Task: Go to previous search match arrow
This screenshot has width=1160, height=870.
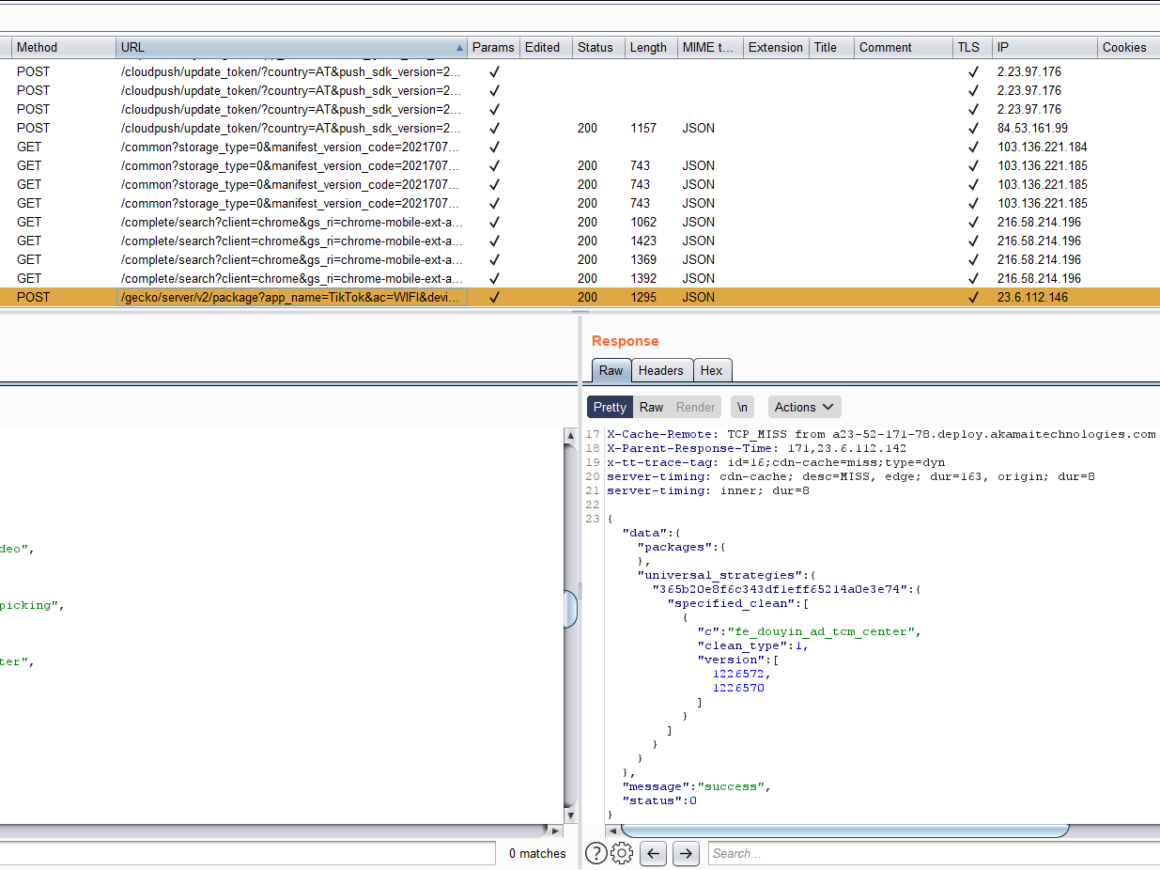Action: (653, 853)
